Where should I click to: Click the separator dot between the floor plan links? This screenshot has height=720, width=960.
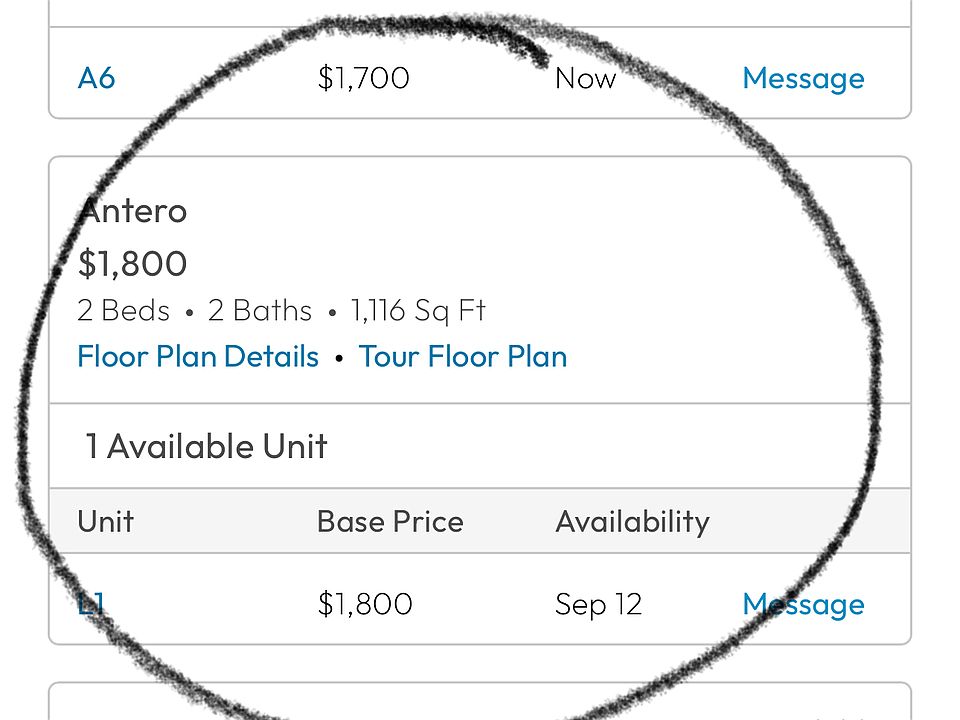[339, 358]
